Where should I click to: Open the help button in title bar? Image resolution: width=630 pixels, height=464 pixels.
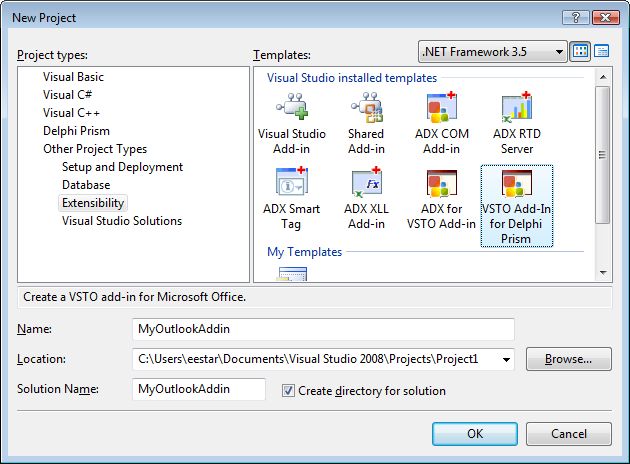coord(576,18)
